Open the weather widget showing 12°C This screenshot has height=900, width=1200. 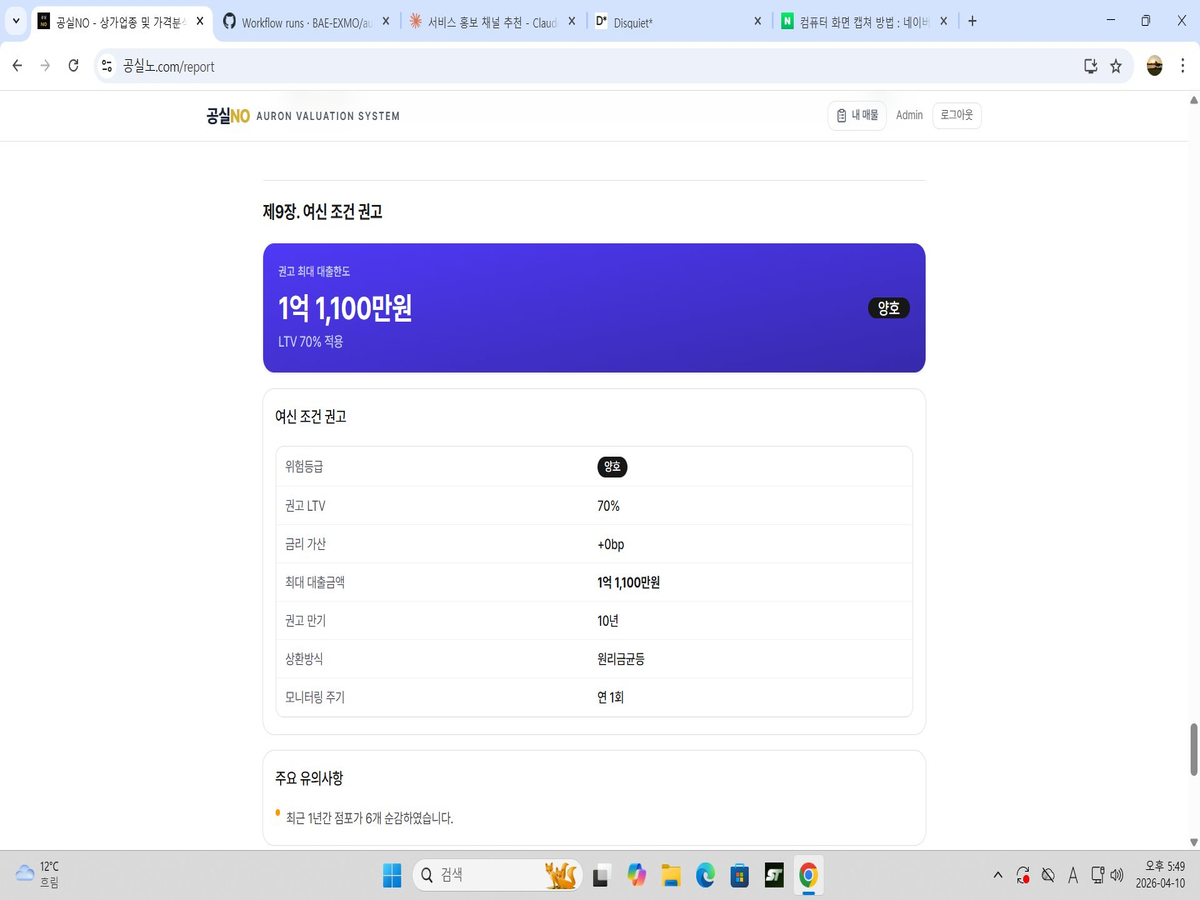click(37, 875)
